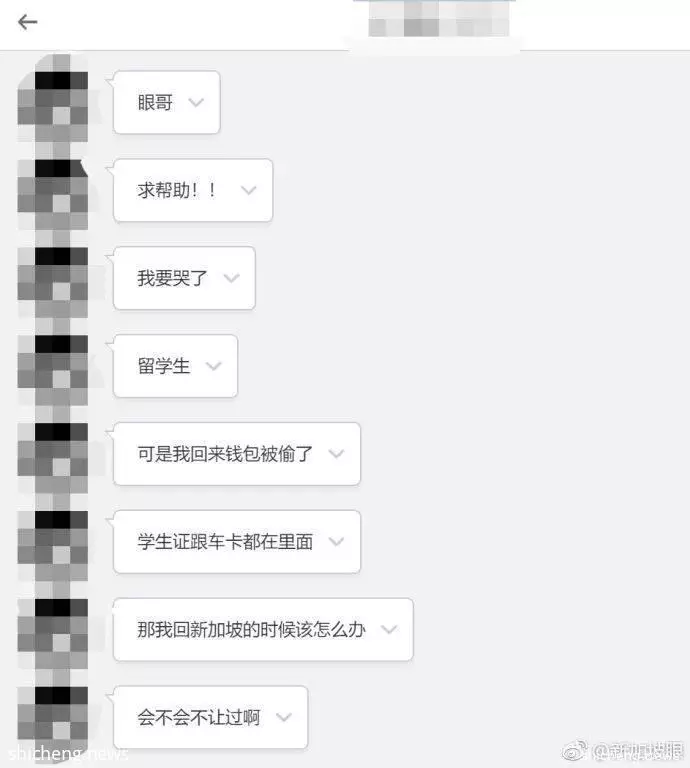Image resolution: width=690 pixels, height=768 pixels.
Task: Expand chevron on 我要哭了 message
Action: tap(232, 278)
